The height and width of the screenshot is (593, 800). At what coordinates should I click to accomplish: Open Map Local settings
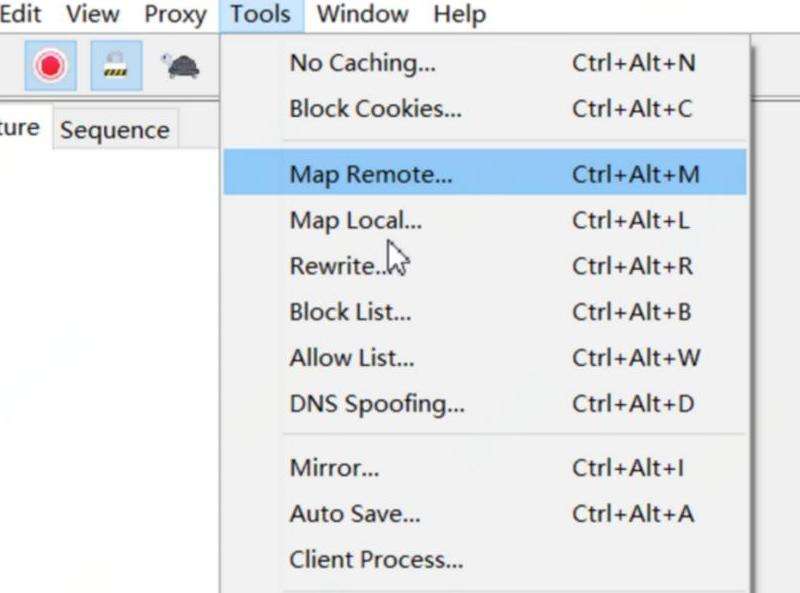tap(485, 220)
